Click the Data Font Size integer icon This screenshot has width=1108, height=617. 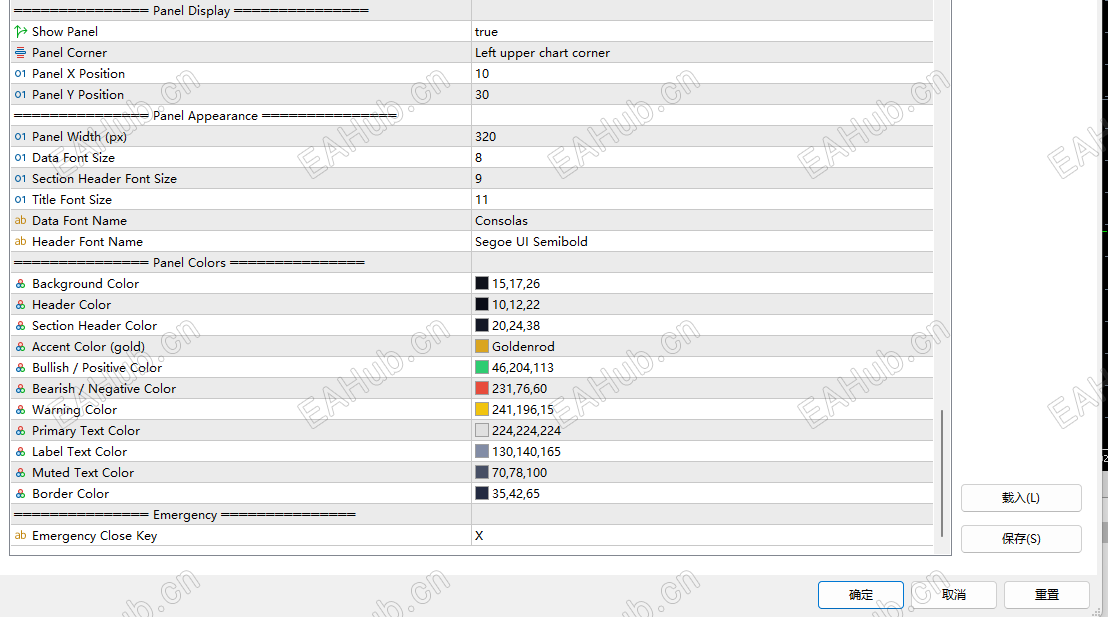click(x=20, y=158)
